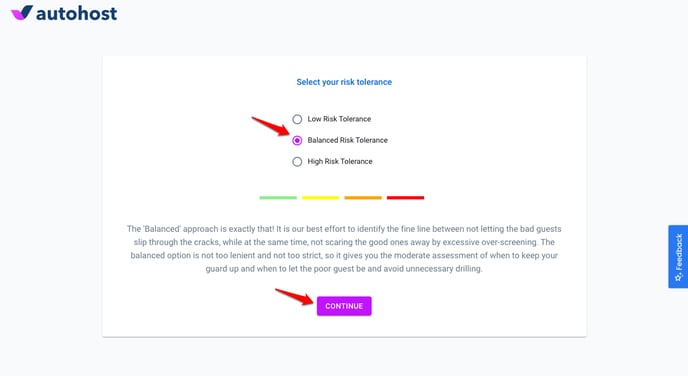Screen dimensions: 688x376
Task: Click the autohost wordmark text
Action: pyautogui.click(x=76, y=14)
